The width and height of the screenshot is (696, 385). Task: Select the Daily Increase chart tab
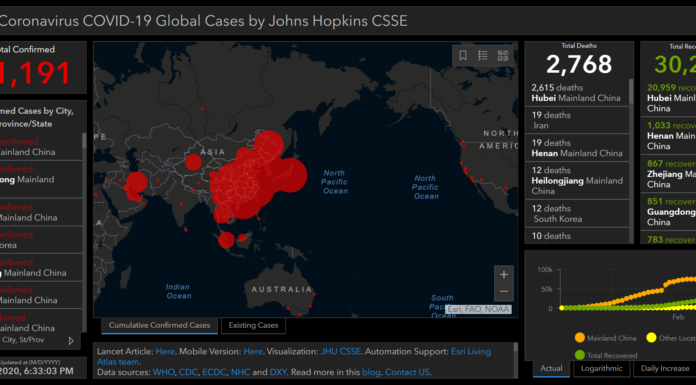[x=664, y=368]
